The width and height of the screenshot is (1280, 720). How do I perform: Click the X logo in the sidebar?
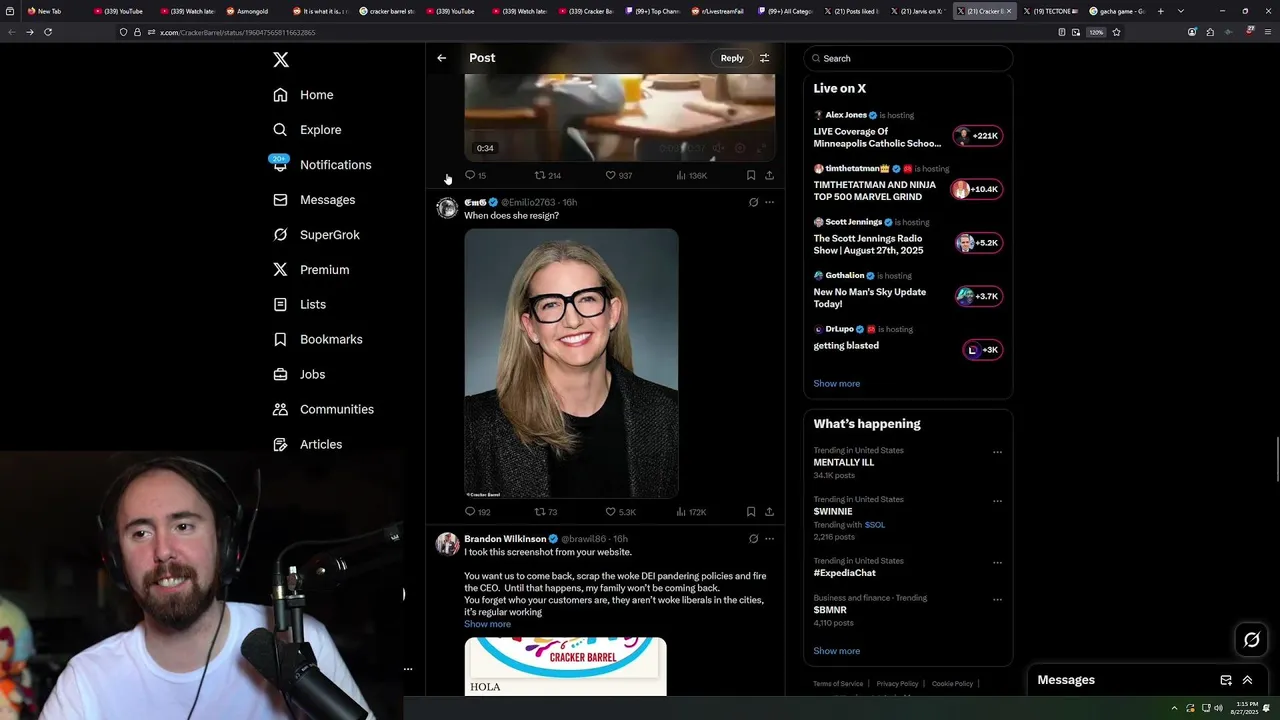click(281, 60)
